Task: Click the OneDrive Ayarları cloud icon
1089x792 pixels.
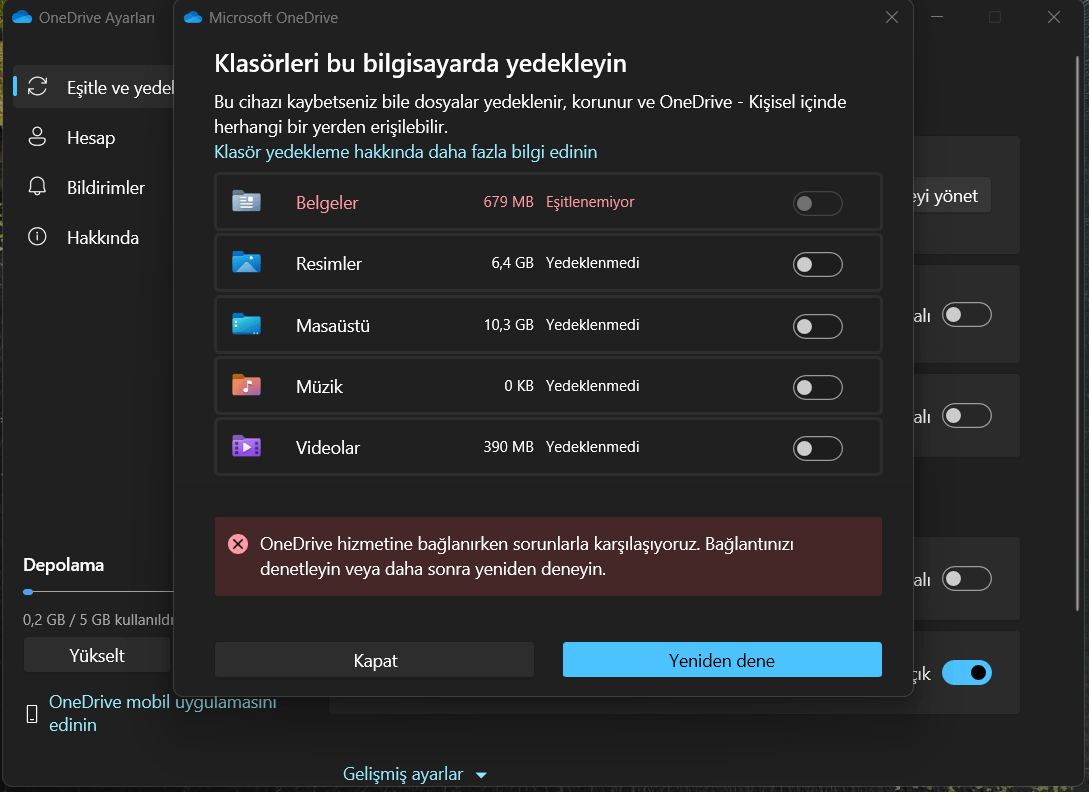Action: pyautogui.click(x=22, y=17)
